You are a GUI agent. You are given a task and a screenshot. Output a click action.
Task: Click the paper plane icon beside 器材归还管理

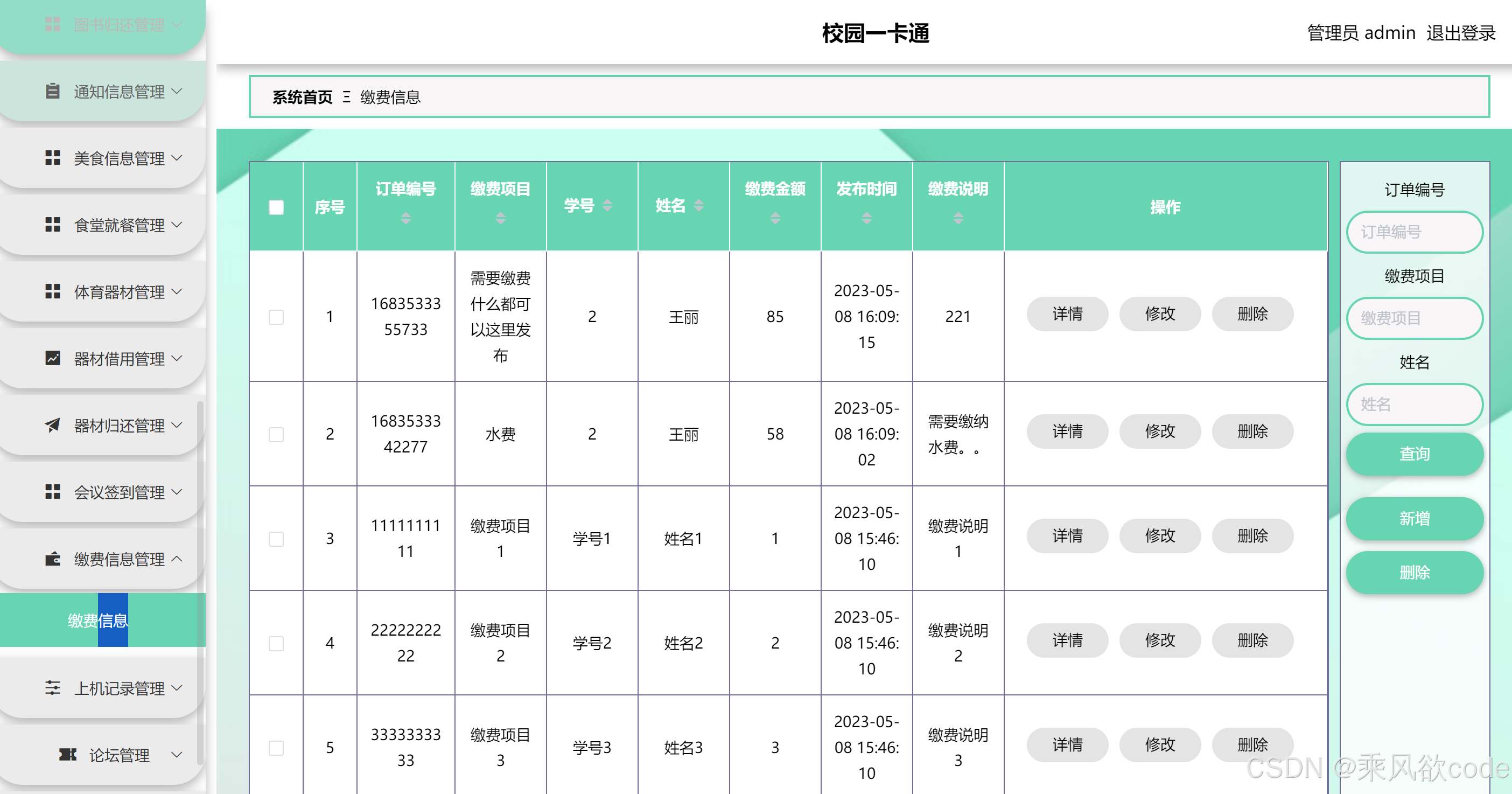click(52, 425)
